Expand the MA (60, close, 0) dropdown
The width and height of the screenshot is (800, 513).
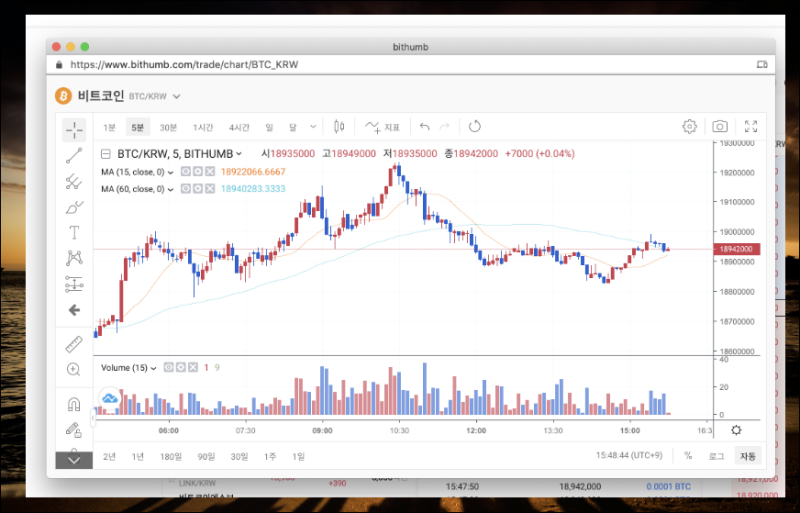point(170,190)
